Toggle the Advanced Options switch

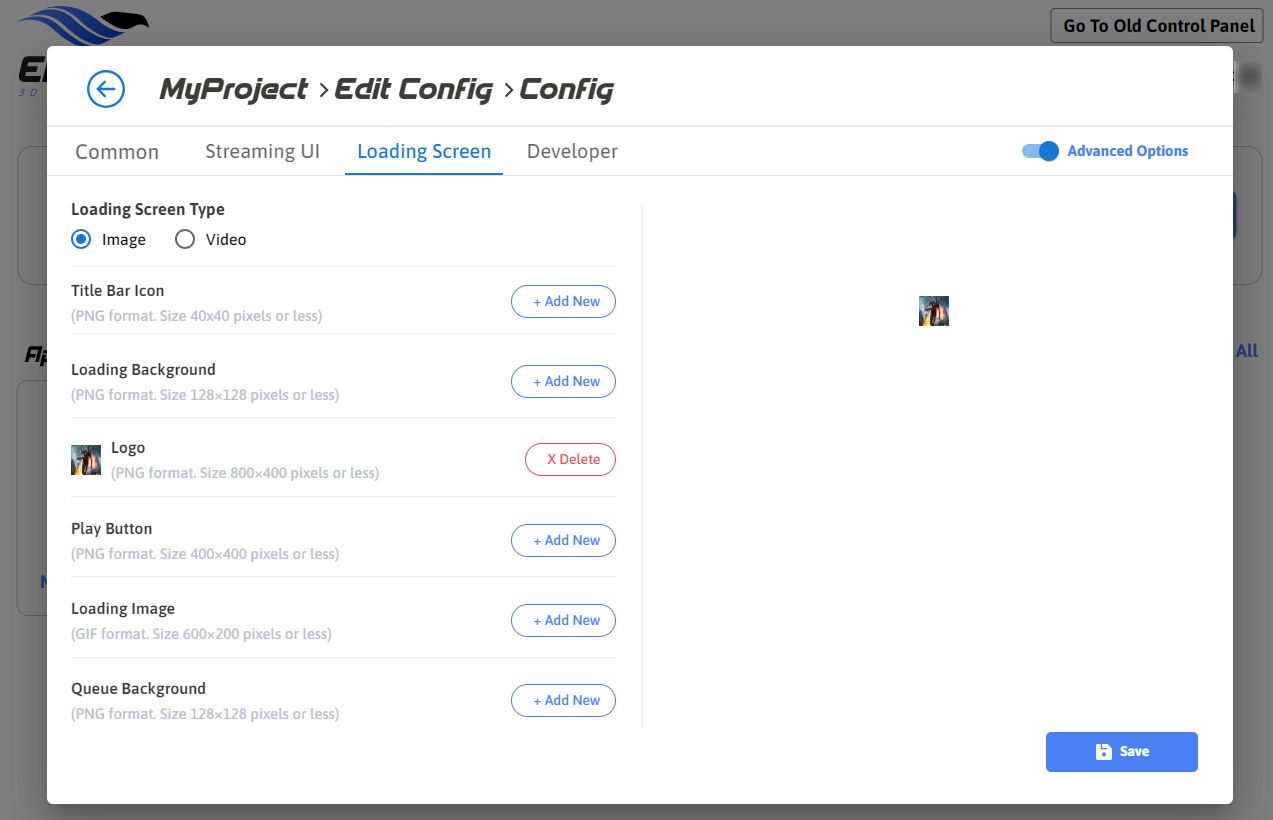pyautogui.click(x=1040, y=151)
